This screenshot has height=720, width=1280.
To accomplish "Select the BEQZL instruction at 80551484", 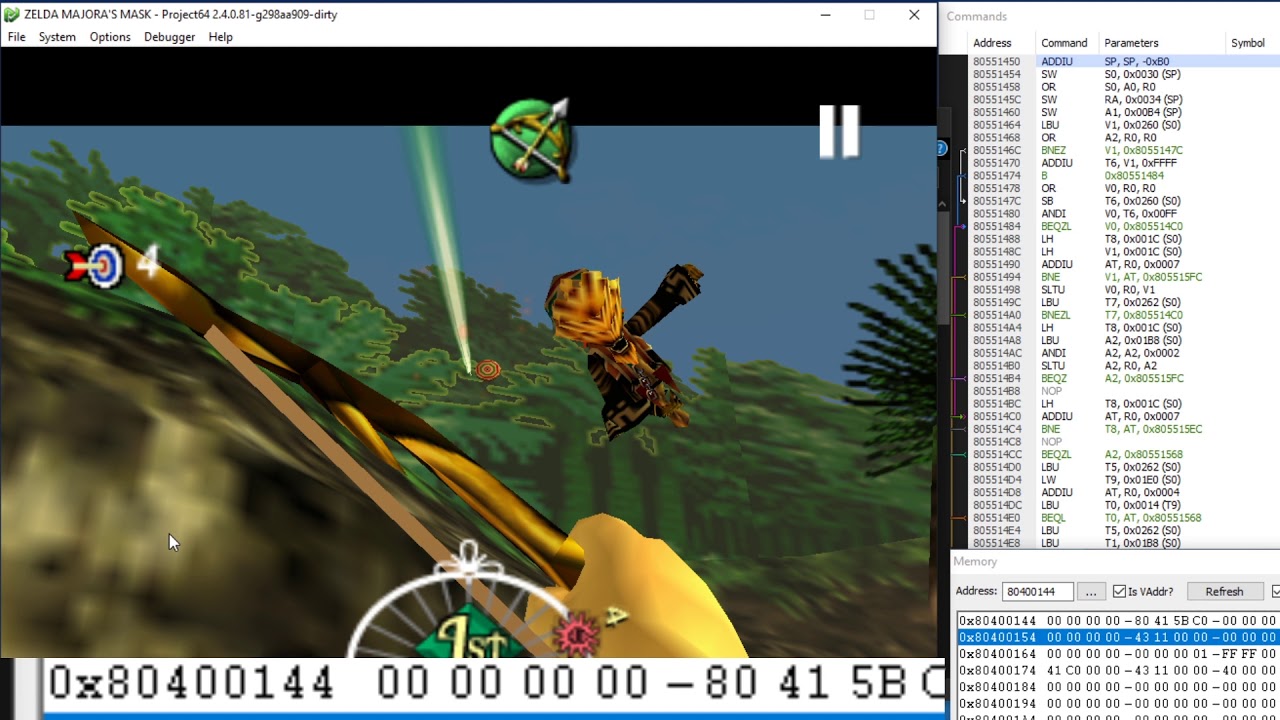I will (x=1125, y=227).
